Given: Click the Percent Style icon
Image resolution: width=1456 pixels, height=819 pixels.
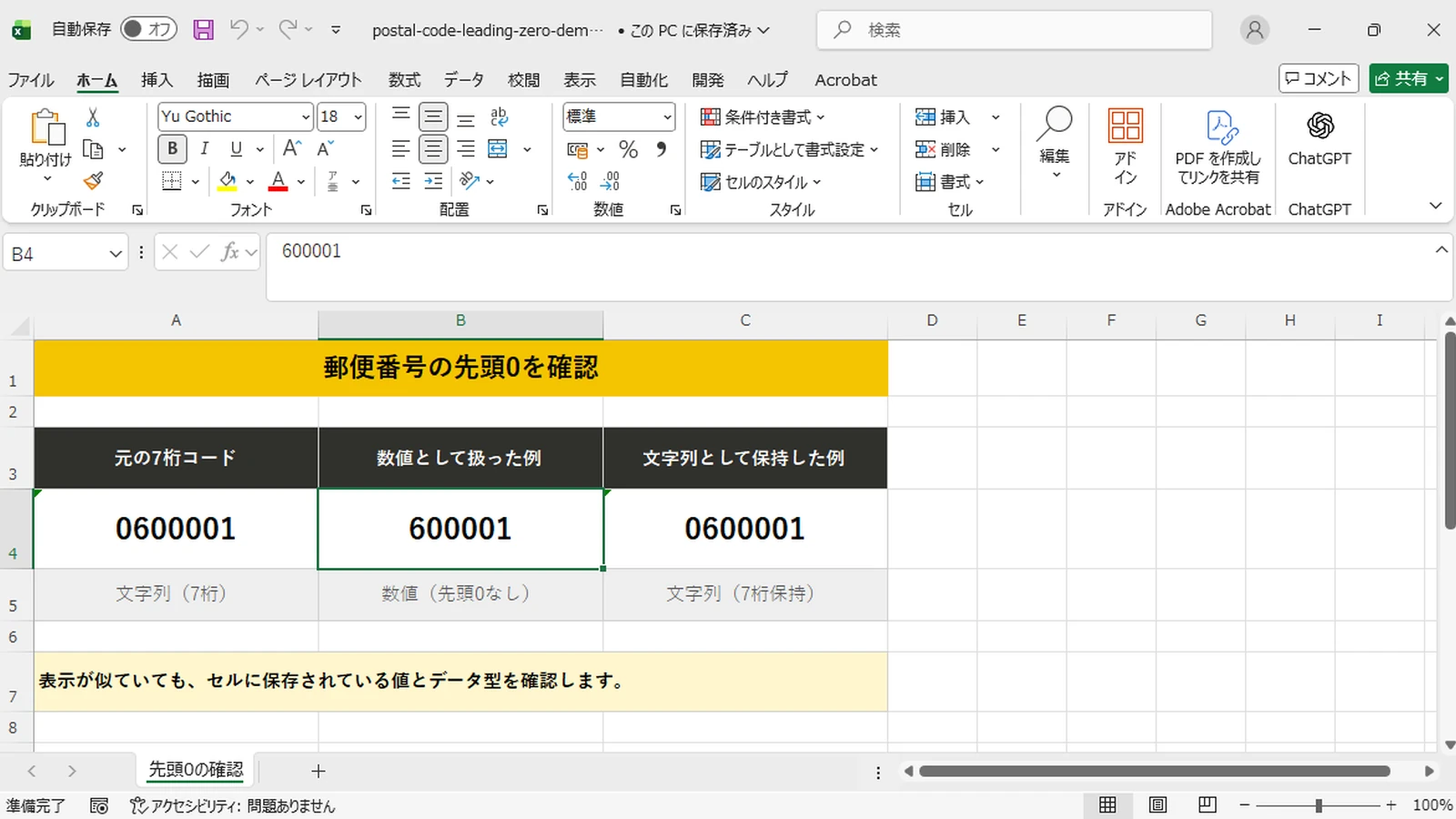Looking at the screenshot, I should [x=628, y=148].
